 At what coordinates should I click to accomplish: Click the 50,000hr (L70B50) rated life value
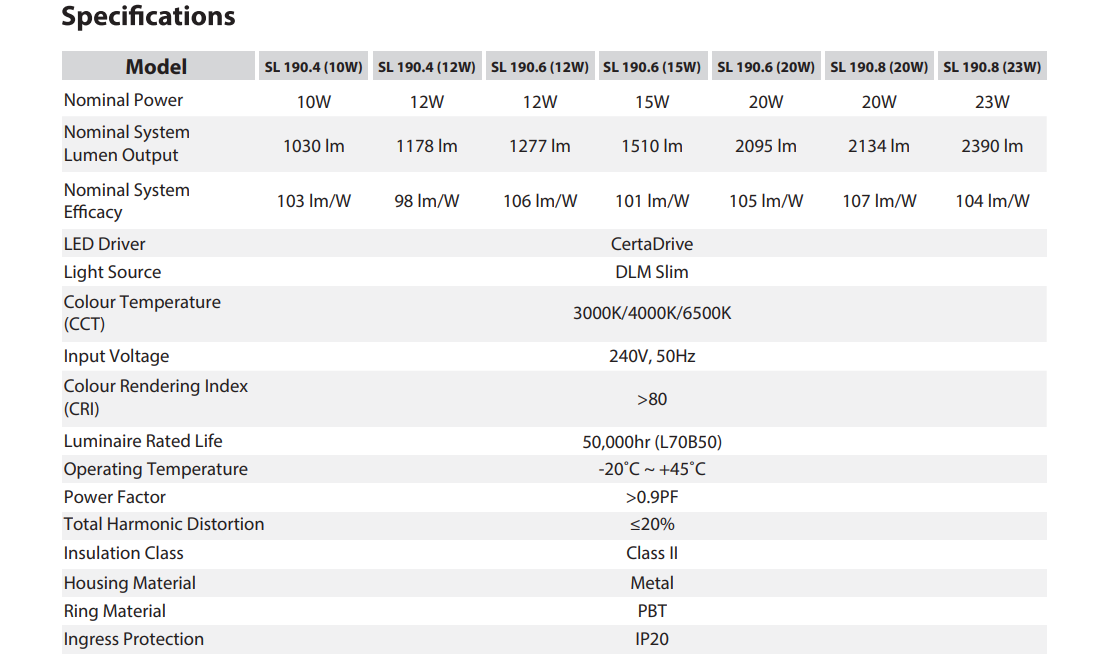click(652, 441)
